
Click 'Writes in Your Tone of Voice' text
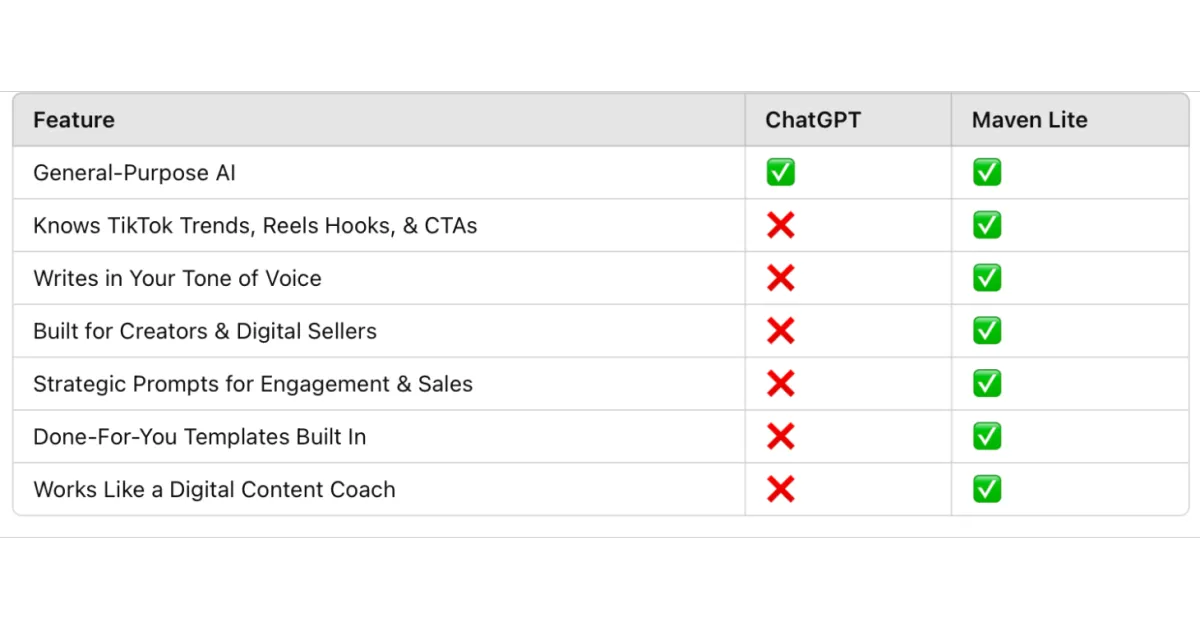click(x=177, y=278)
